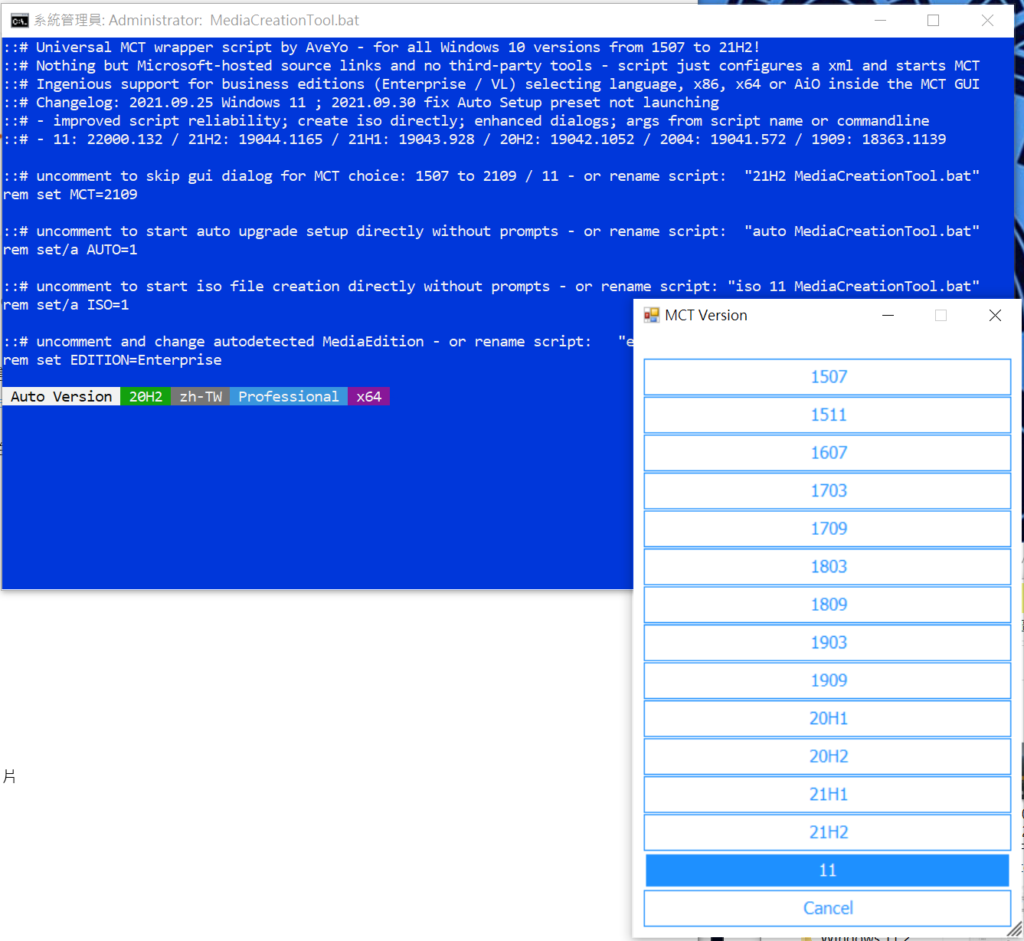
Task: Click the 'rem set/a ISO=1' line
Action: click(x=66, y=304)
